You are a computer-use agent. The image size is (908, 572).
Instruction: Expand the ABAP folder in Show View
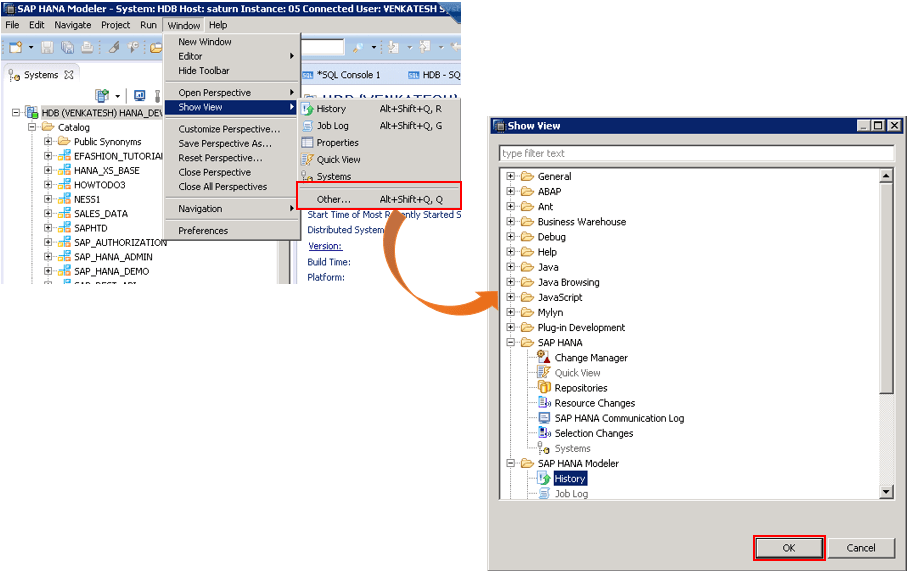pos(510,191)
